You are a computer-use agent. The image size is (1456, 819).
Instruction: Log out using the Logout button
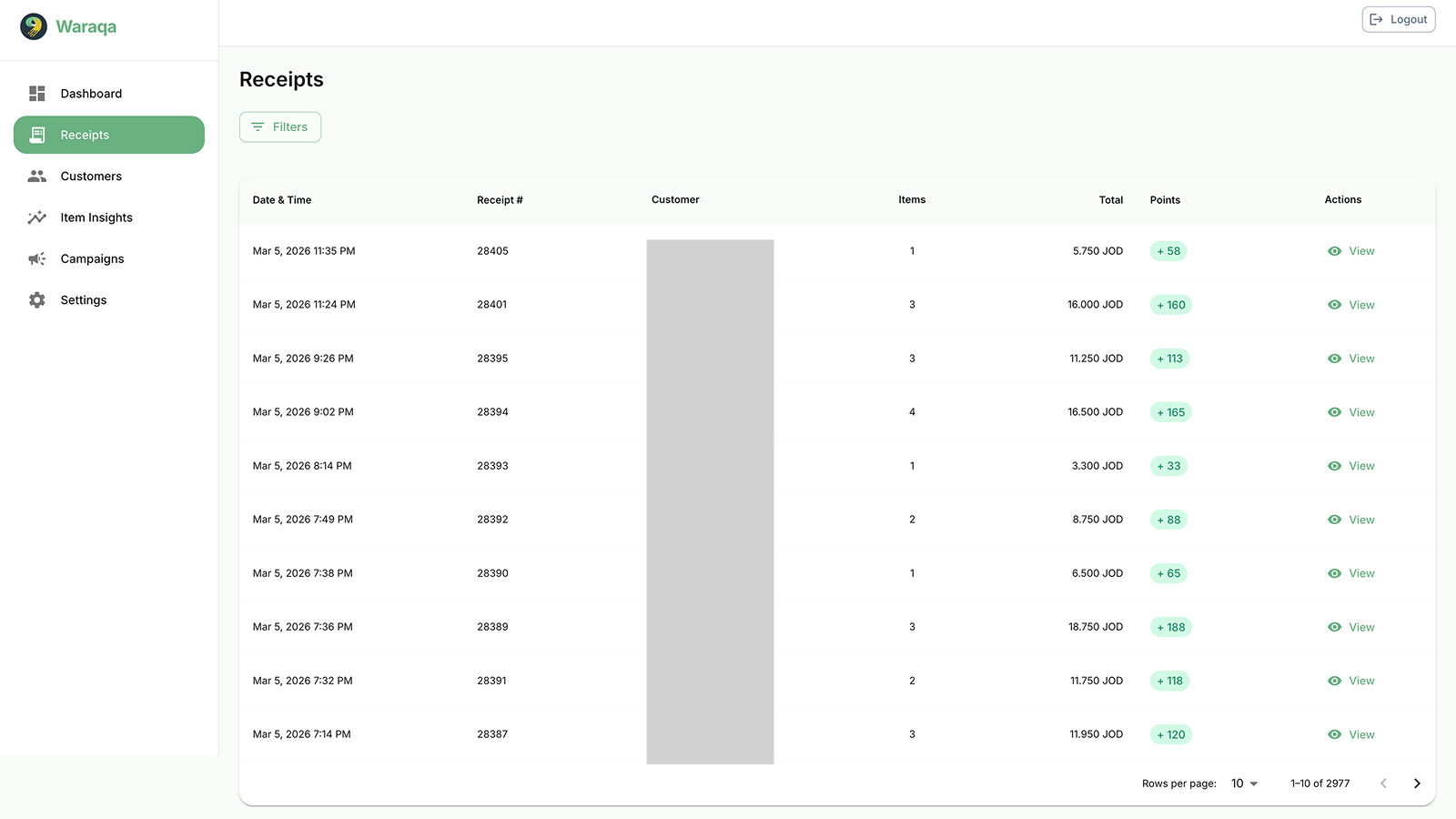(x=1399, y=19)
